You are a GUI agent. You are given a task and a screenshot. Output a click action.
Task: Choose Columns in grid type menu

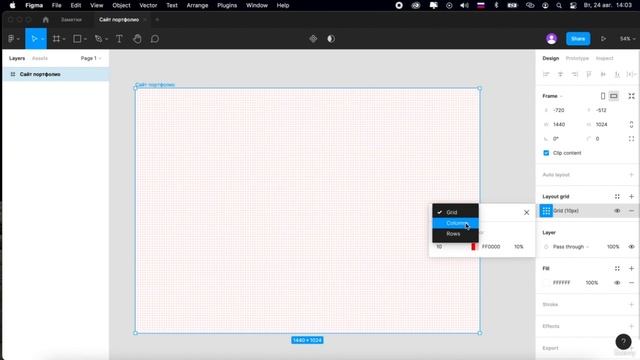click(x=456, y=223)
